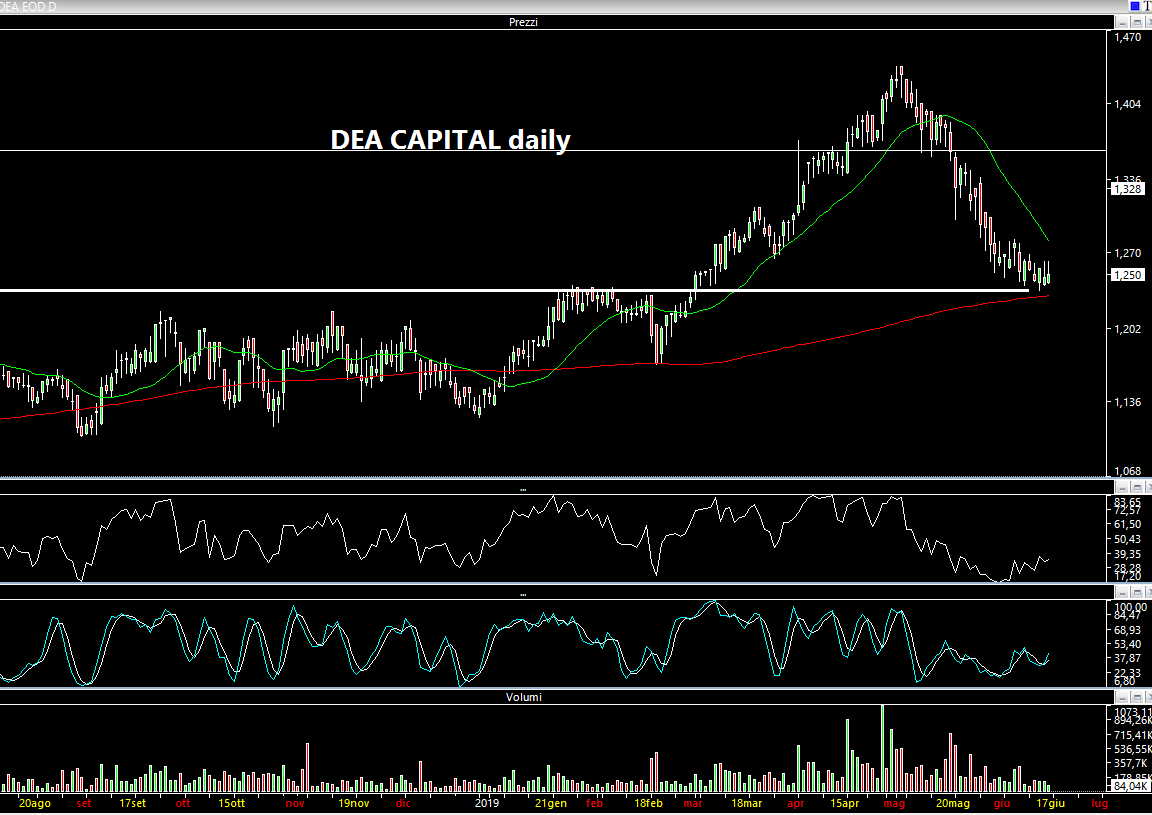Click the 1,136 price axis value

[1128, 402]
